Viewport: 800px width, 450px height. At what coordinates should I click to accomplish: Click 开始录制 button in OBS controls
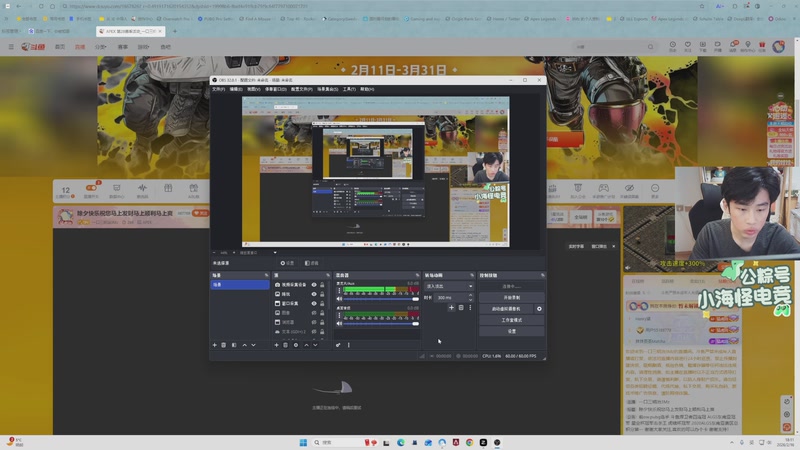(x=512, y=297)
